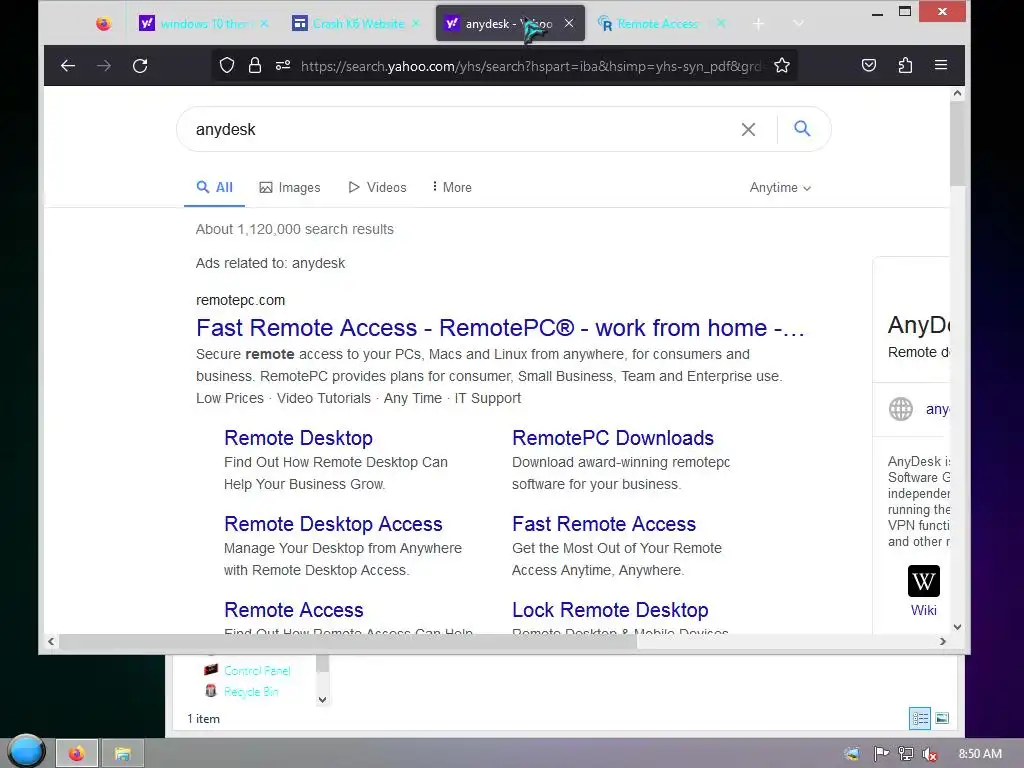
Task: Click About 1,120,000 search results text
Action: [x=295, y=229]
